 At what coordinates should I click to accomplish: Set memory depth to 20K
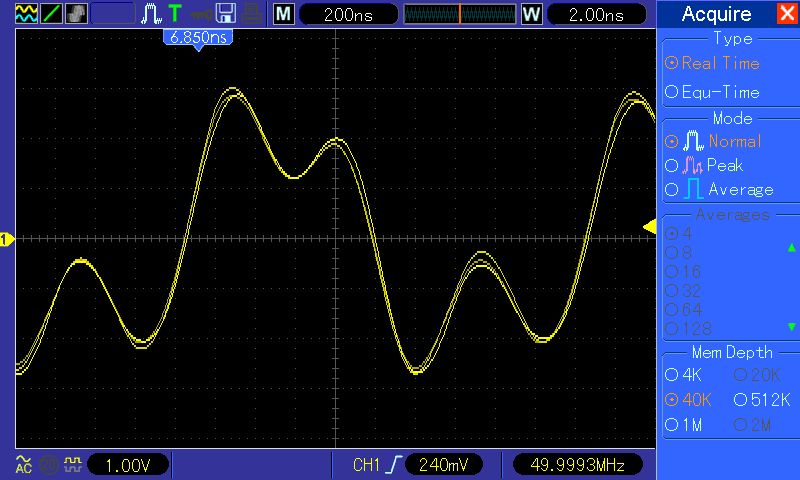tap(757, 375)
